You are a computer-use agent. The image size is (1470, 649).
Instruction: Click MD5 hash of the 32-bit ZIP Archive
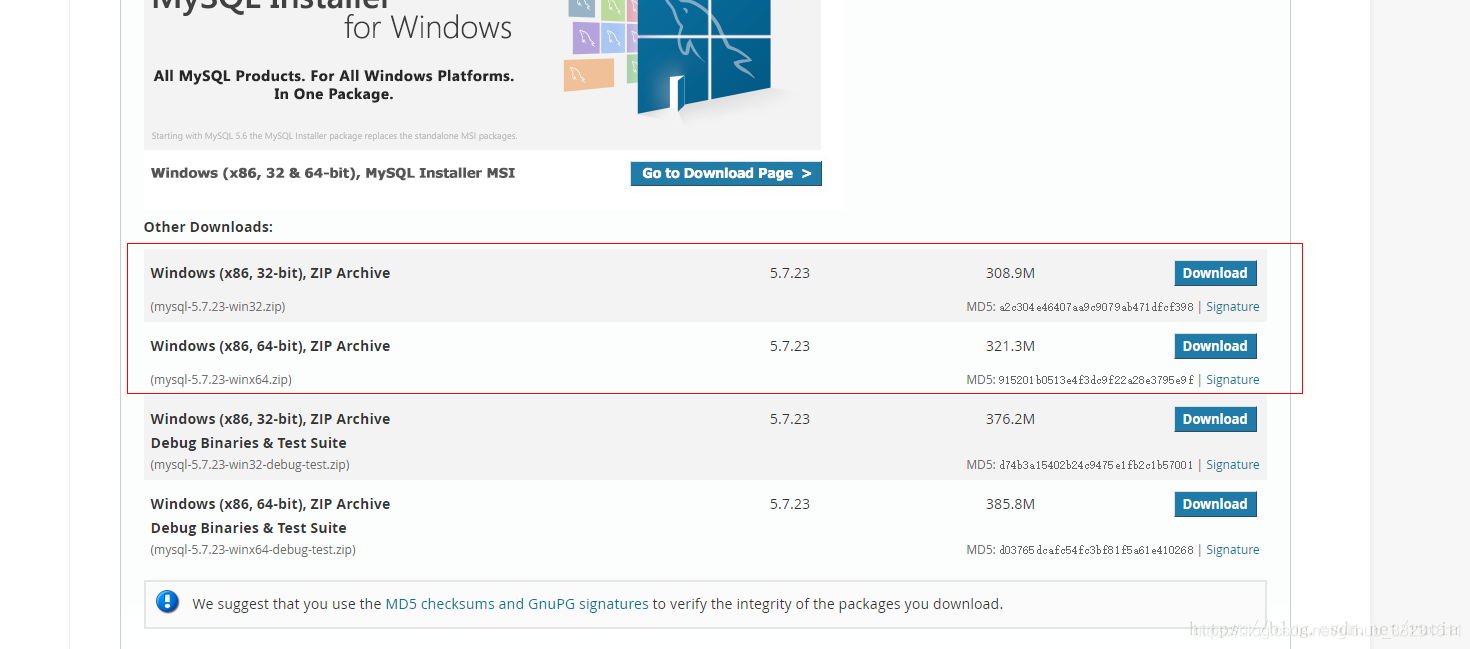click(1096, 307)
